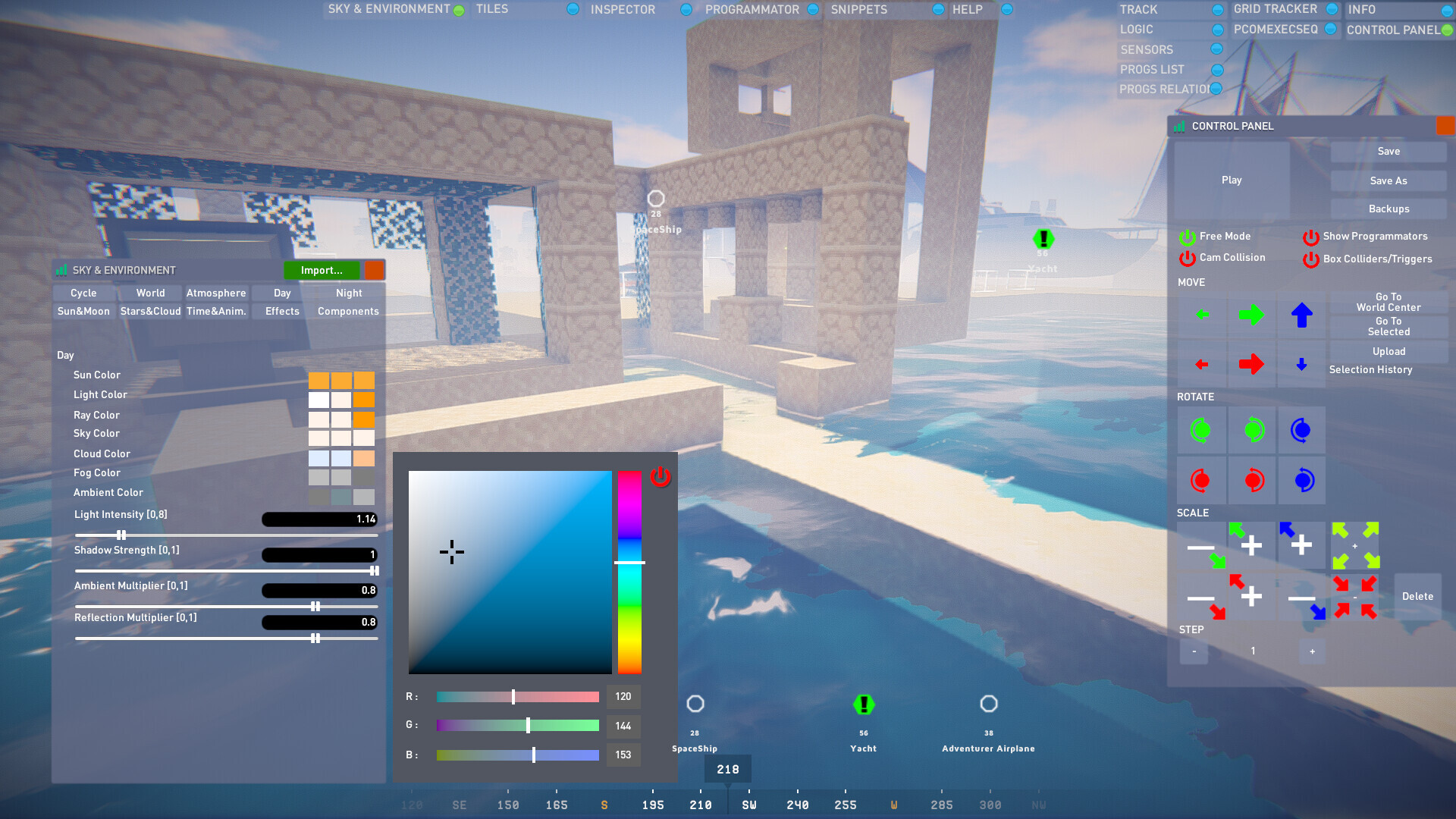Enable Show Programmators
Image resolution: width=1456 pixels, height=819 pixels.
1310,236
